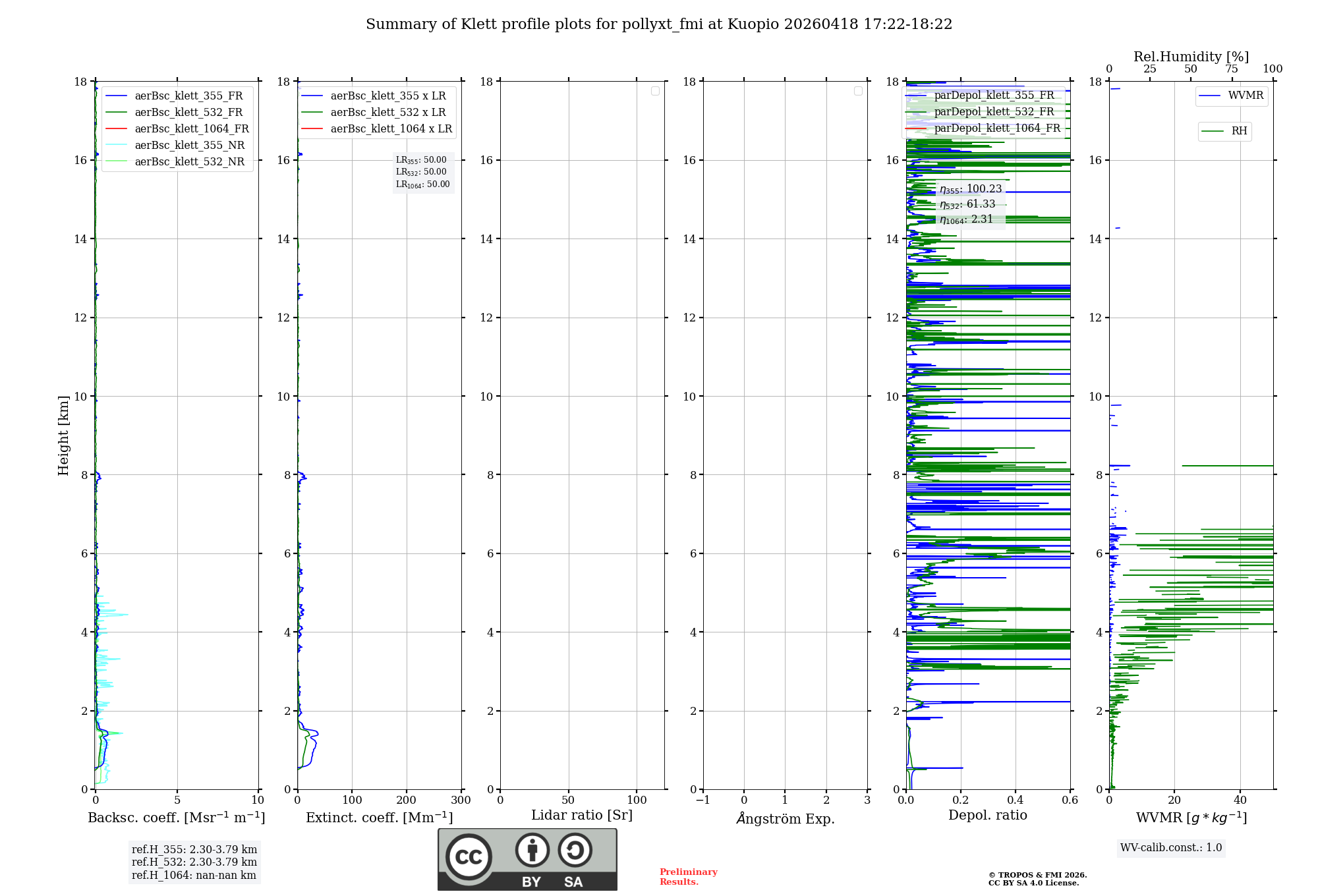Click the empty legend box in Lidar ratio plot
Image resolution: width=1318 pixels, height=896 pixels.
click(655, 91)
